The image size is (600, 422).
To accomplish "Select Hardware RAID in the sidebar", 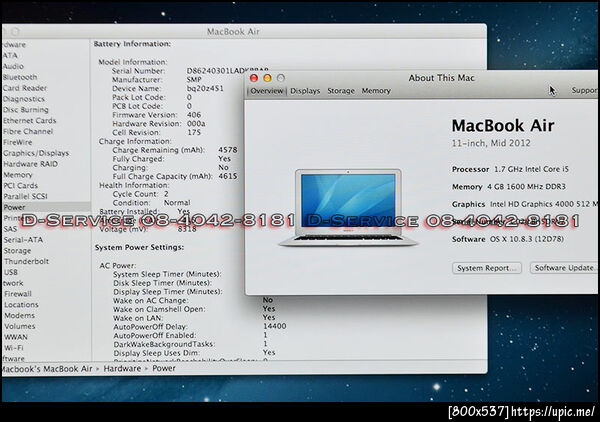I will pos(30,164).
